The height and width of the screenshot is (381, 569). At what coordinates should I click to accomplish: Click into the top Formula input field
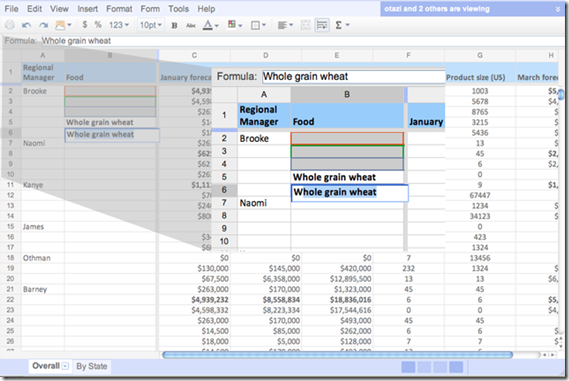(303, 41)
